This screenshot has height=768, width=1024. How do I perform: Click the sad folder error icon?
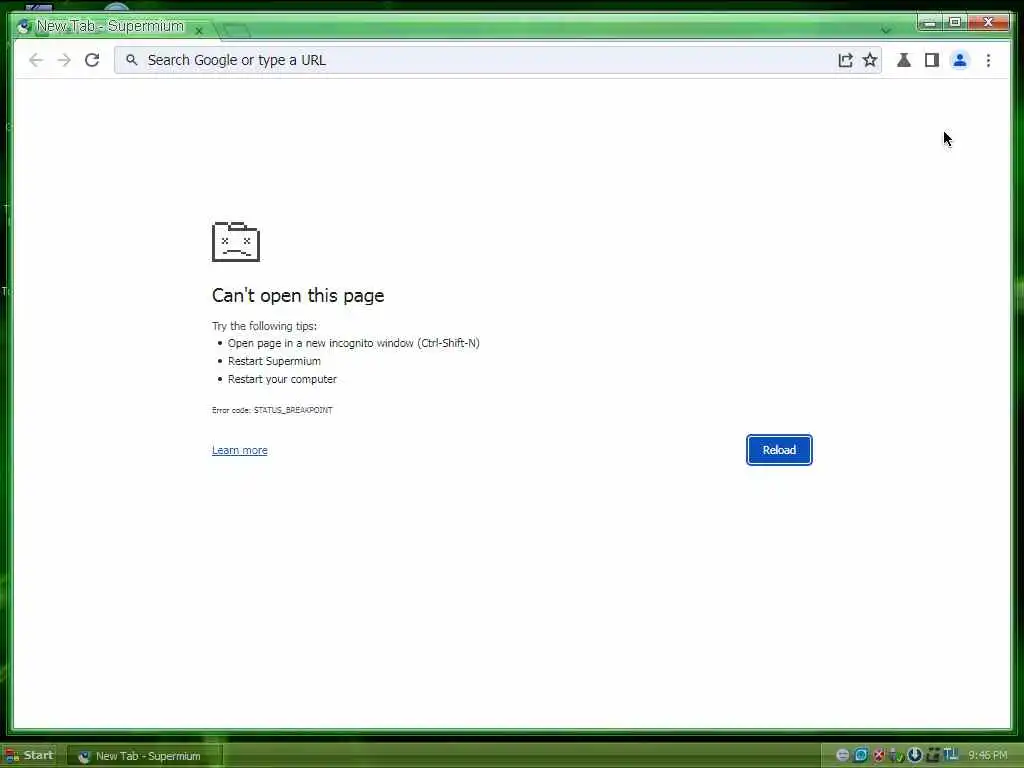(236, 242)
